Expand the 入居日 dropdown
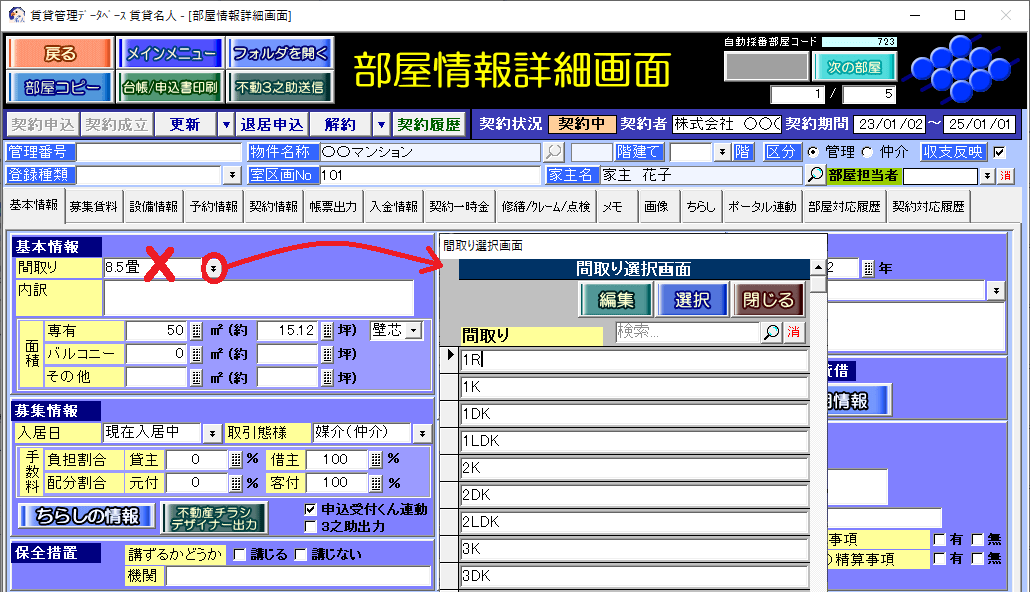Viewport: 1030px width, 592px height. [212, 433]
